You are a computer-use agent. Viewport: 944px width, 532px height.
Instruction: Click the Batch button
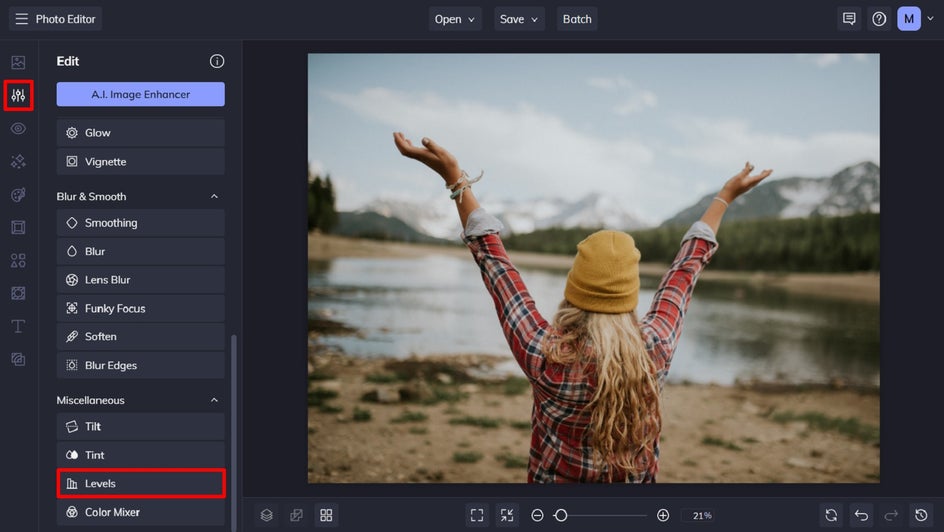click(577, 19)
